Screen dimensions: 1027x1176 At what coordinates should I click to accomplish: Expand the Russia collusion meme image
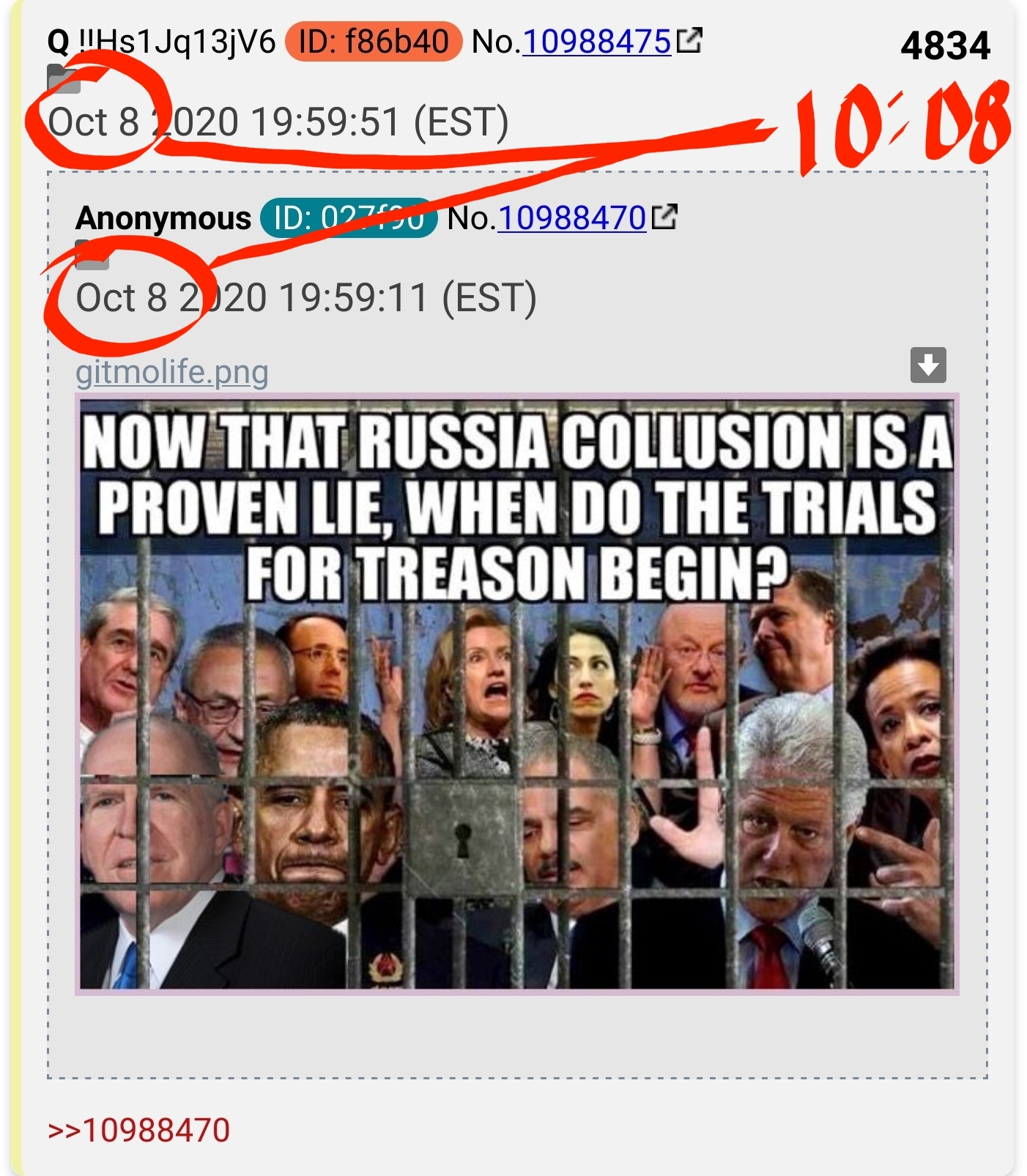click(x=517, y=694)
